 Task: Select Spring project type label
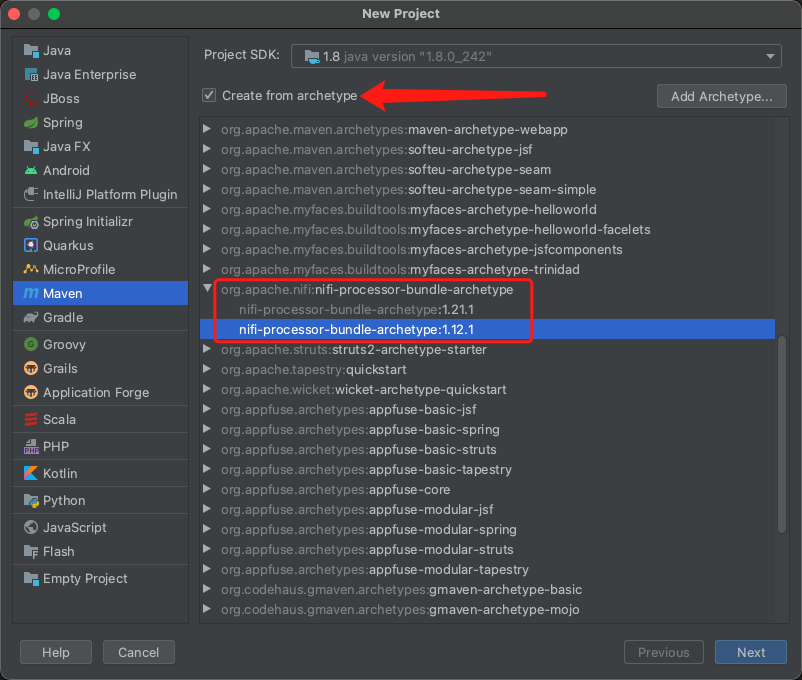click(62, 122)
